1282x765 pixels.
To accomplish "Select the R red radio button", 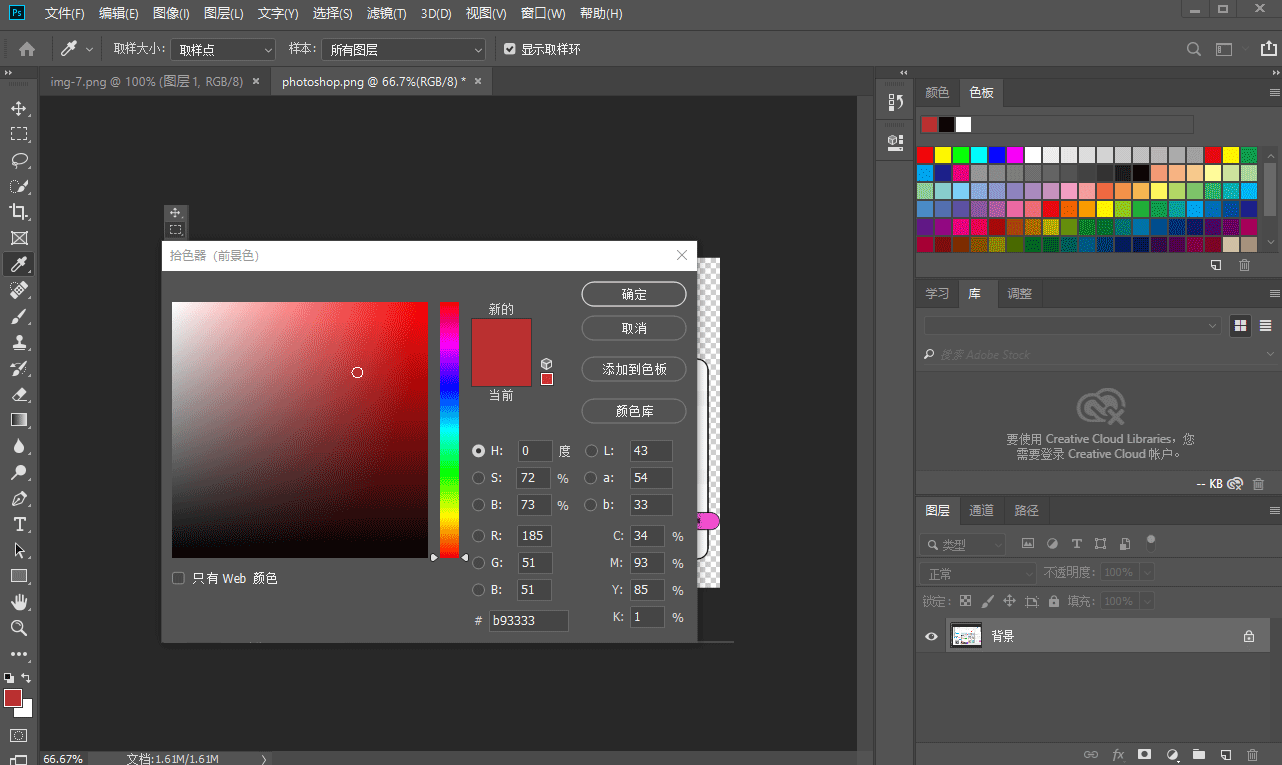I will pos(478,536).
